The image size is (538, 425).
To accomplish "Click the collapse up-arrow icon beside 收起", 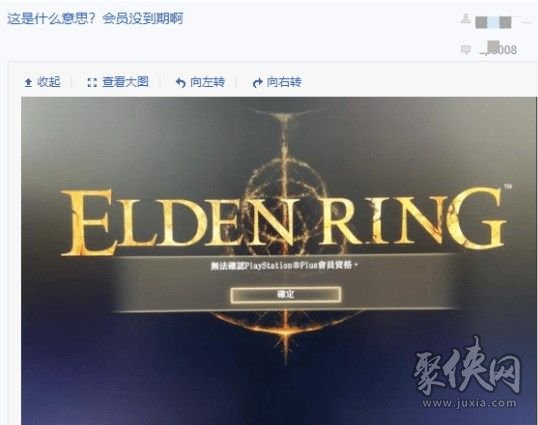I will 28,82.
